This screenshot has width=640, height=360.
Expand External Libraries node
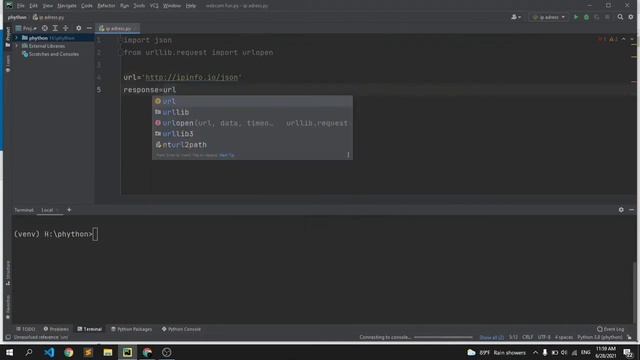pos(17,46)
